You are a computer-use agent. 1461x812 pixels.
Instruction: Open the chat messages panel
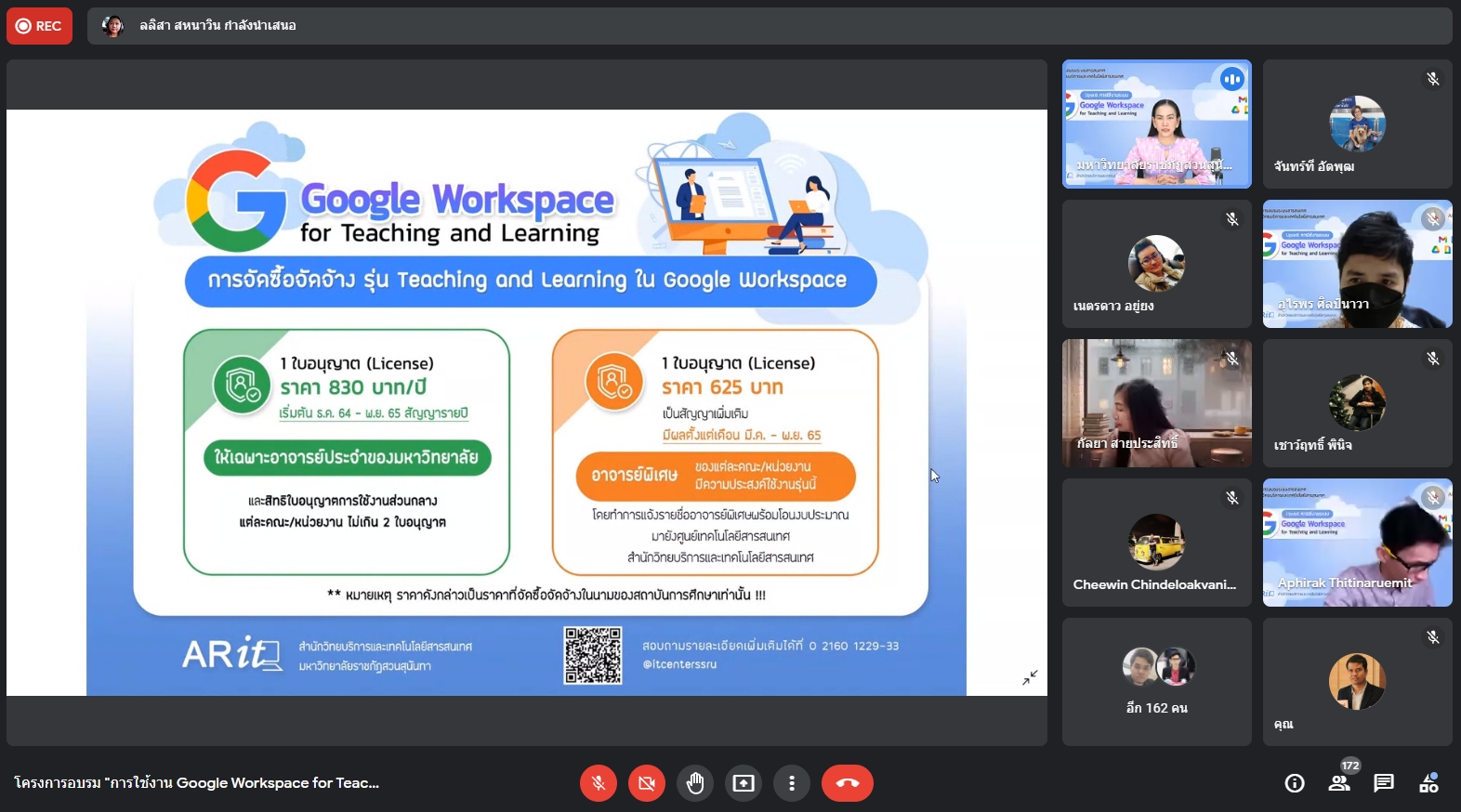coord(1384,783)
